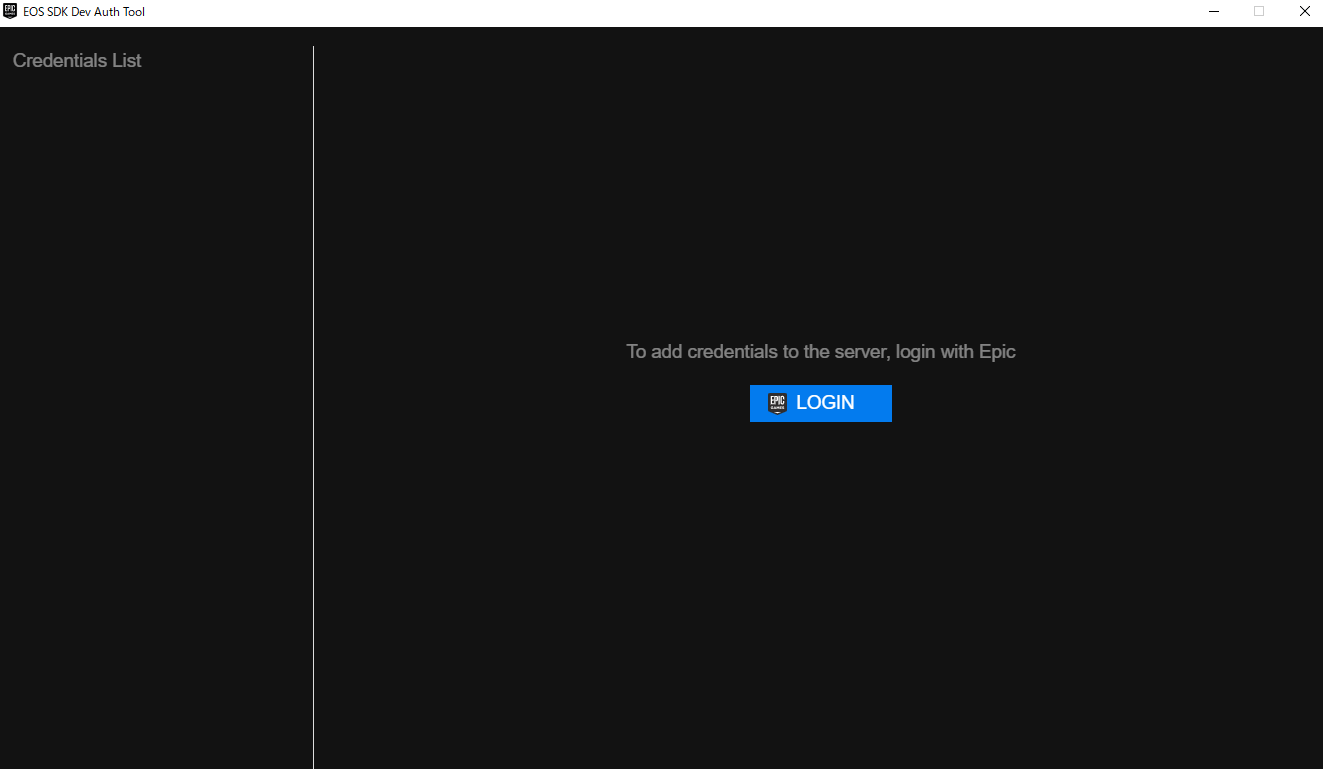Click the blue LOGIN button
The width and height of the screenshot is (1323, 769).
(820, 403)
